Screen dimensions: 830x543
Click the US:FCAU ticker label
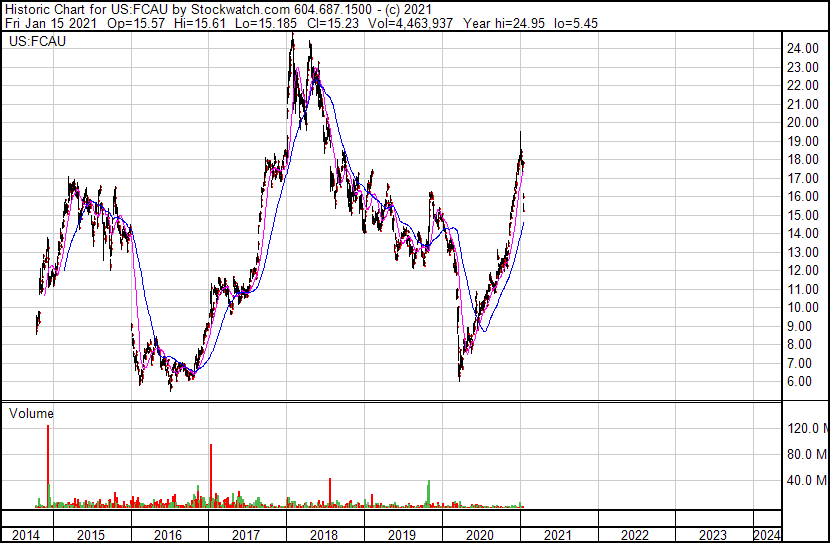coord(37,41)
